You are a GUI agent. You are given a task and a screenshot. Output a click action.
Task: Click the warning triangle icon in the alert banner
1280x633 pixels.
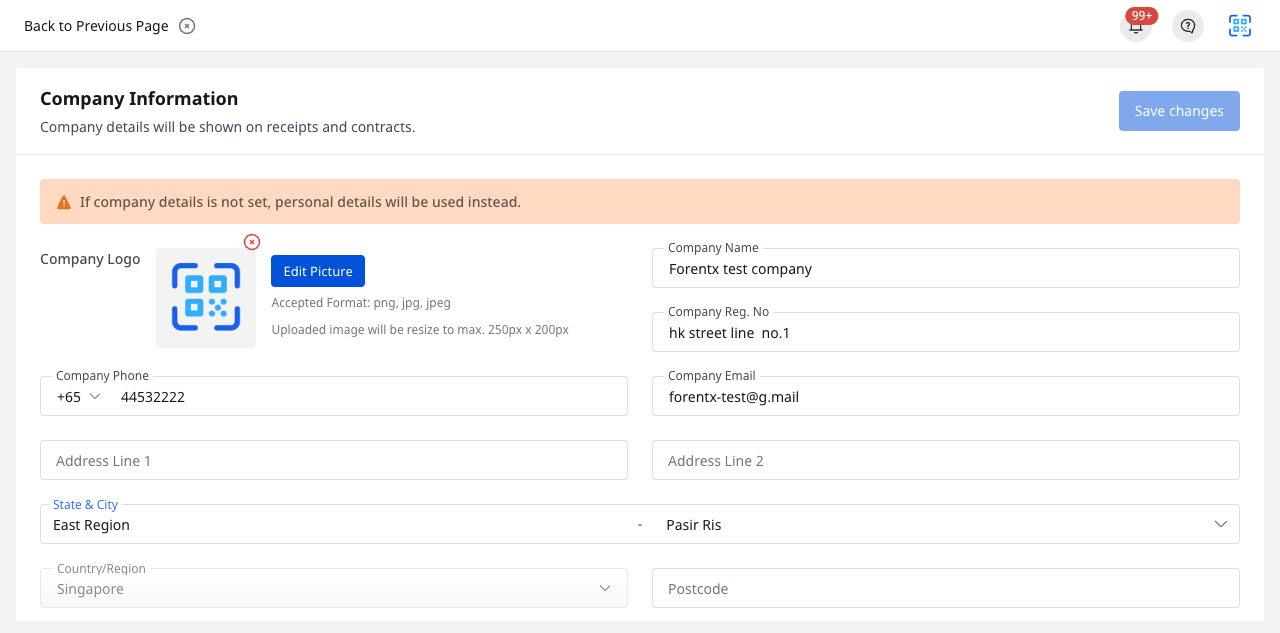(64, 202)
